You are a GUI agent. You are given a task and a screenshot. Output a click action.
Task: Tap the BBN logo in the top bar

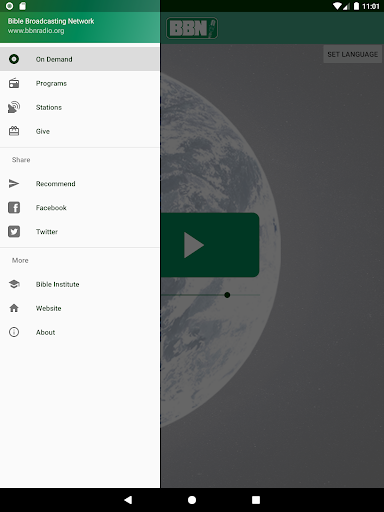192,28
